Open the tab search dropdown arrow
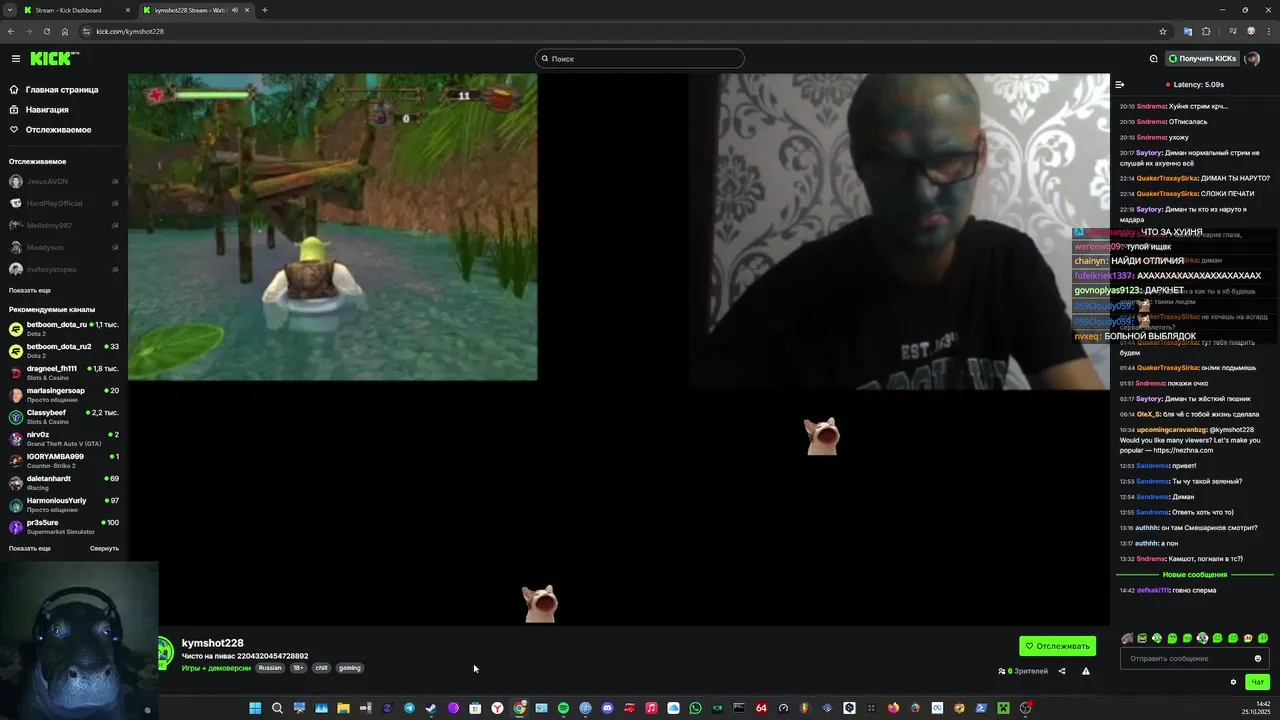 pyautogui.click(x=10, y=10)
